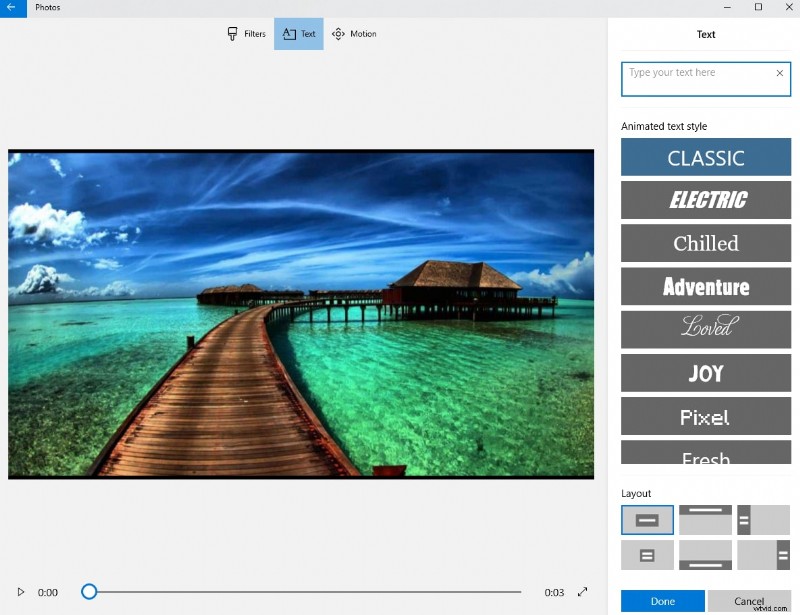This screenshot has width=800, height=615.
Task: Select the right-side text layout icon
Action: [x=763, y=553]
